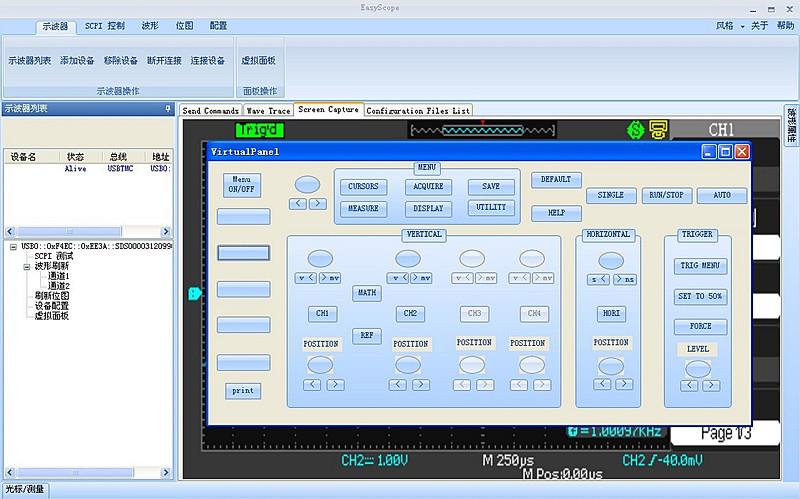Click the CH2 position knob

coord(409,365)
